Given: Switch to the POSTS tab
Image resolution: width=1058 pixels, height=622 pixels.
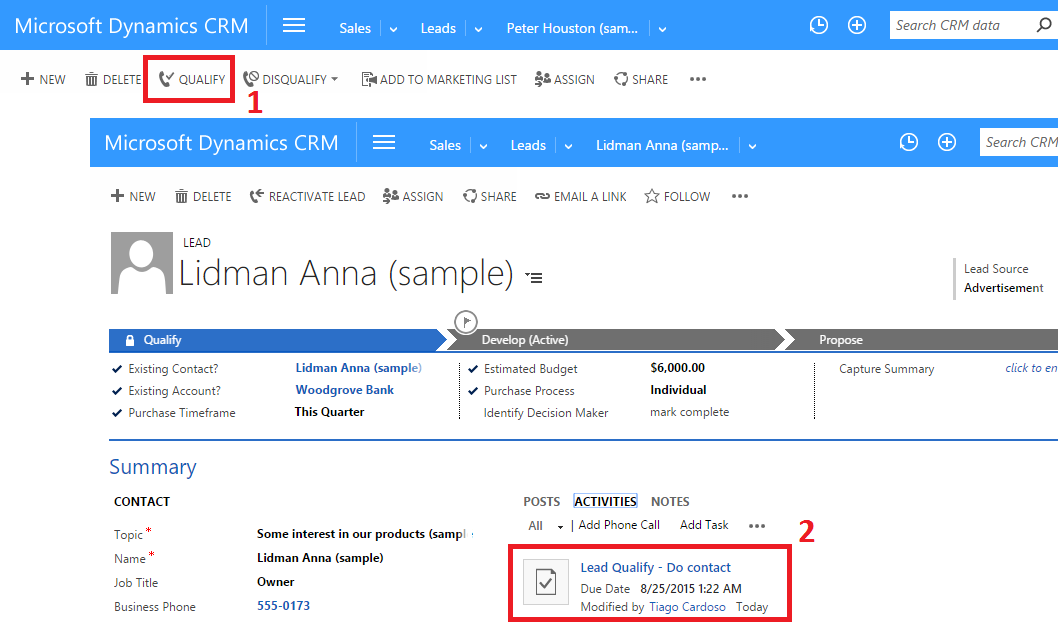Looking at the screenshot, I should click(x=541, y=501).
